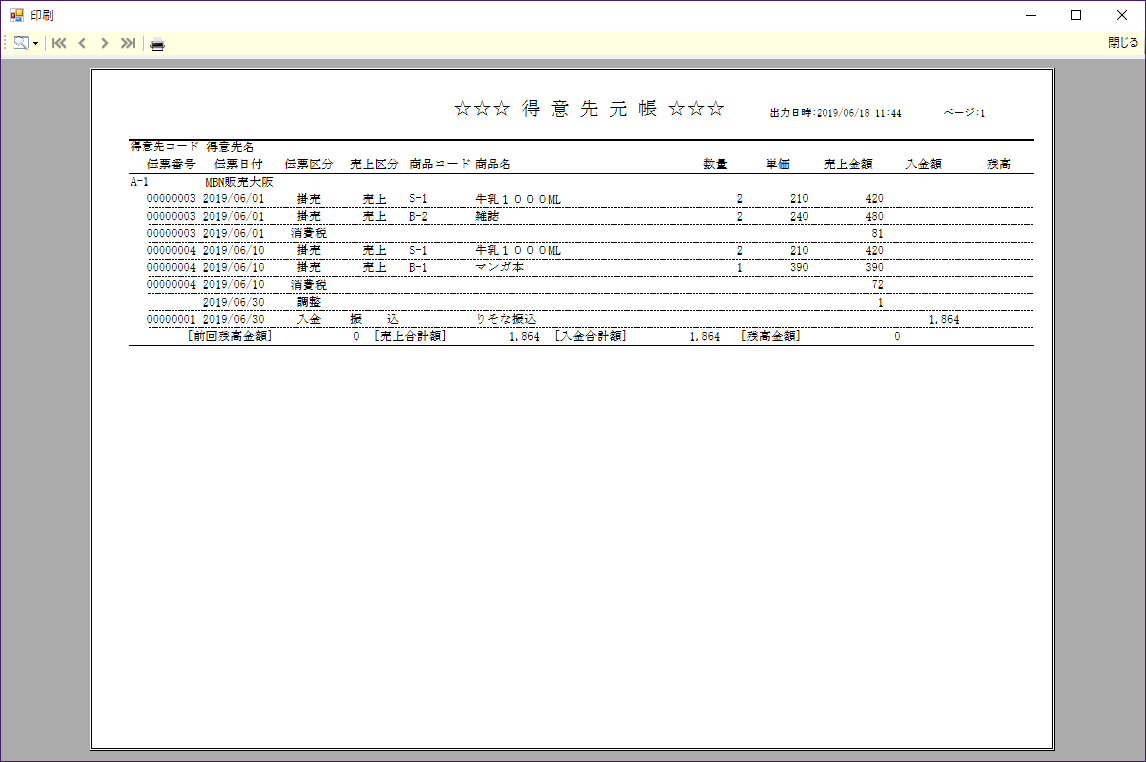Jump to last page of preview
Image resolution: width=1146 pixels, height=762 pixels.
[128, 43]
